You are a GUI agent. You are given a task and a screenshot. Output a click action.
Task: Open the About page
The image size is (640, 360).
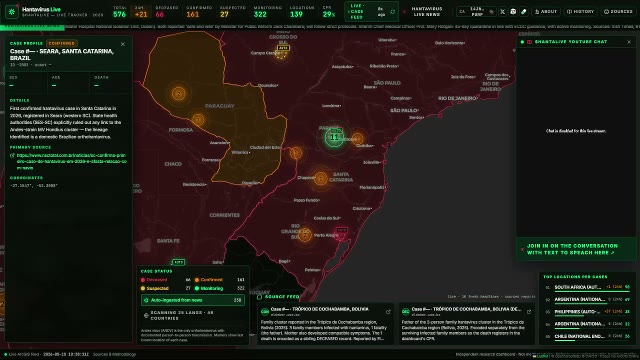pos(545,12)
